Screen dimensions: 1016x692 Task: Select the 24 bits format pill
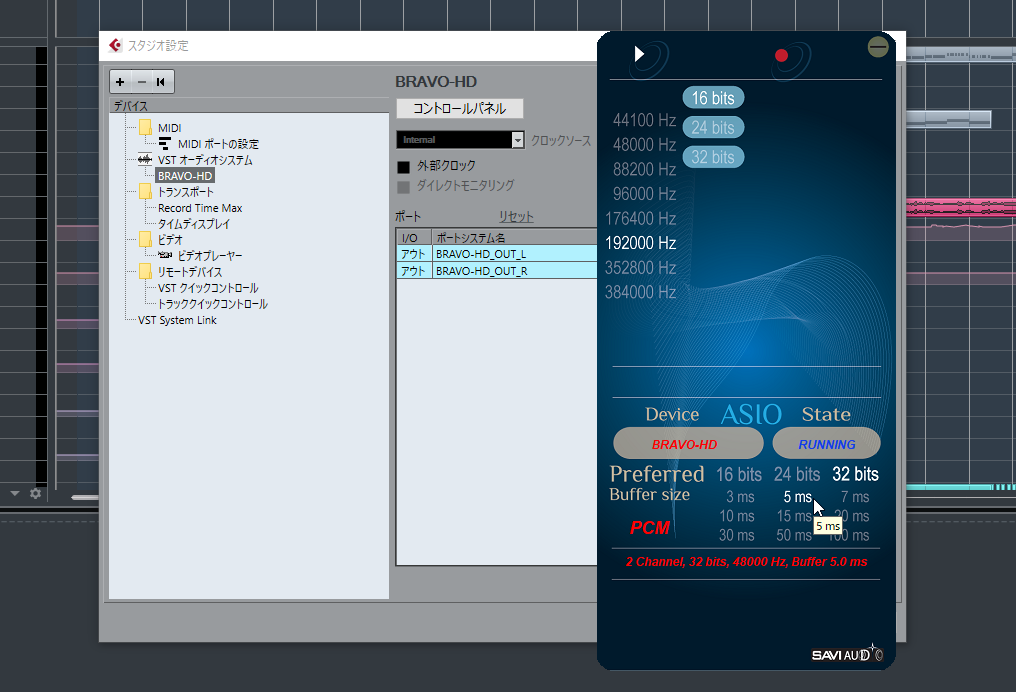click(713, 128)
